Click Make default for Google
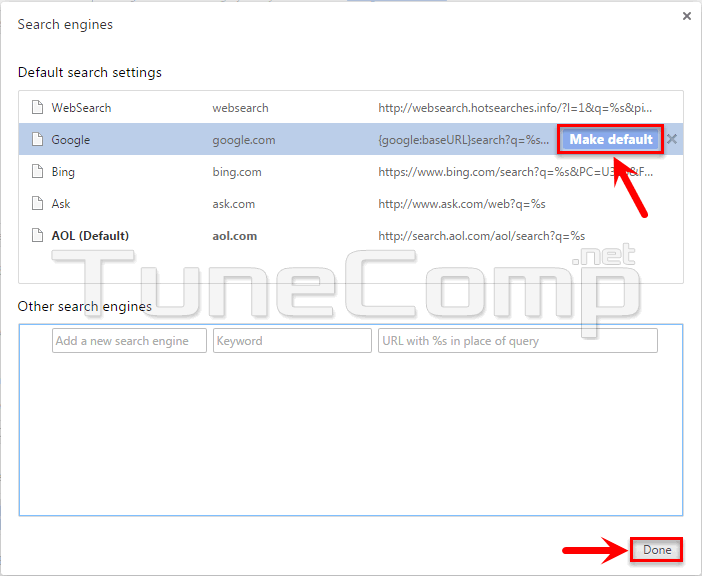 tap(611, 140)
